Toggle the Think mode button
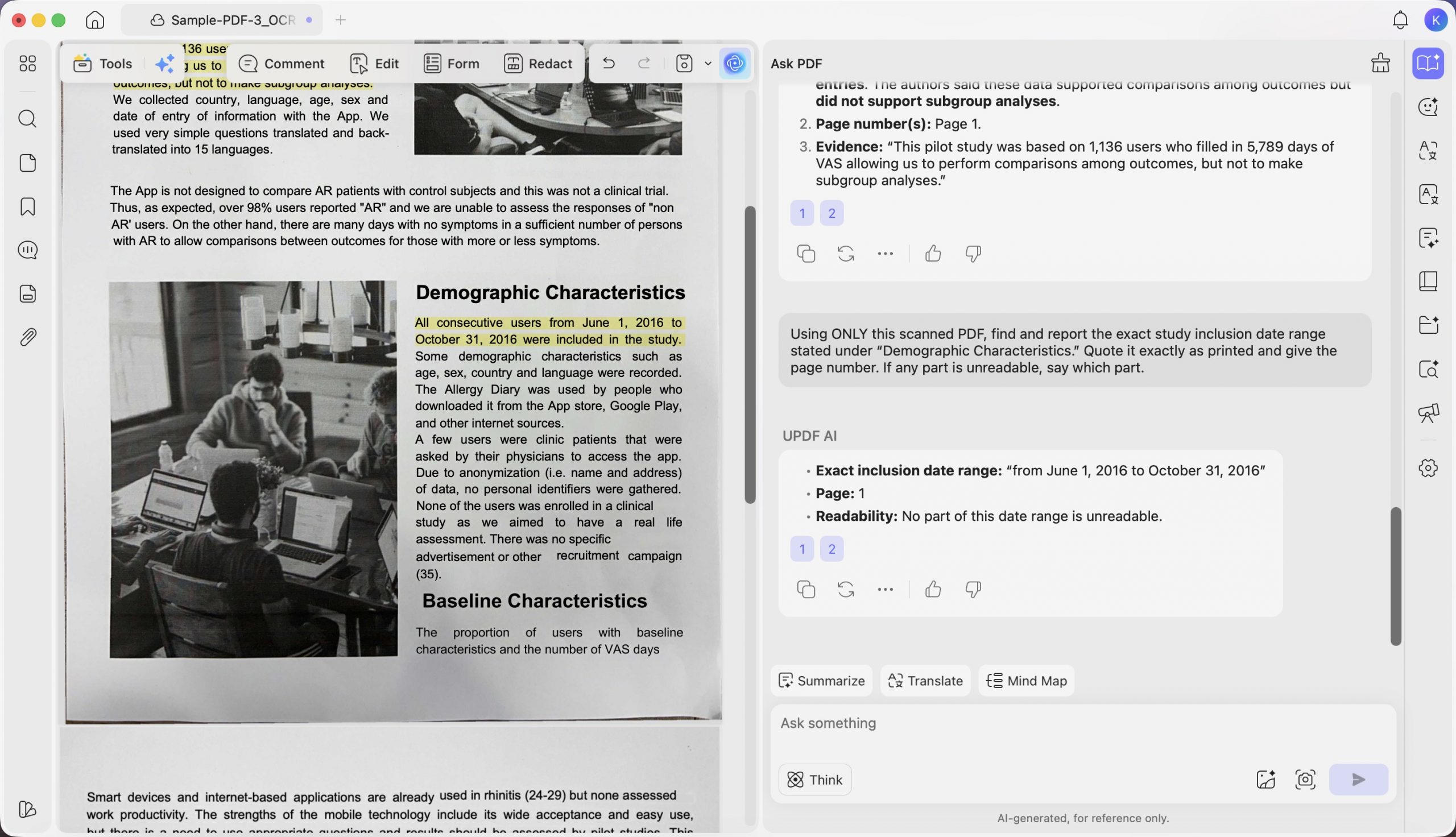The image size is (1456, 837). (x=815, y=780)
